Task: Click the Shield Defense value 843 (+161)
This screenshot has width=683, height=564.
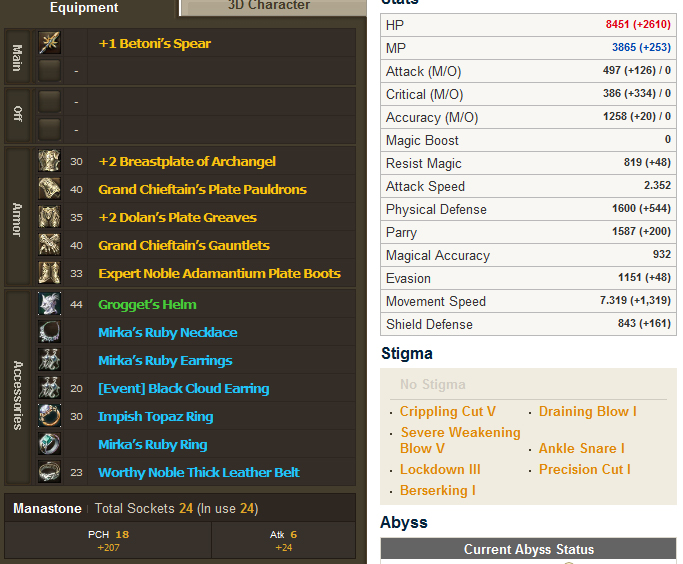Action: pos(644,323)
